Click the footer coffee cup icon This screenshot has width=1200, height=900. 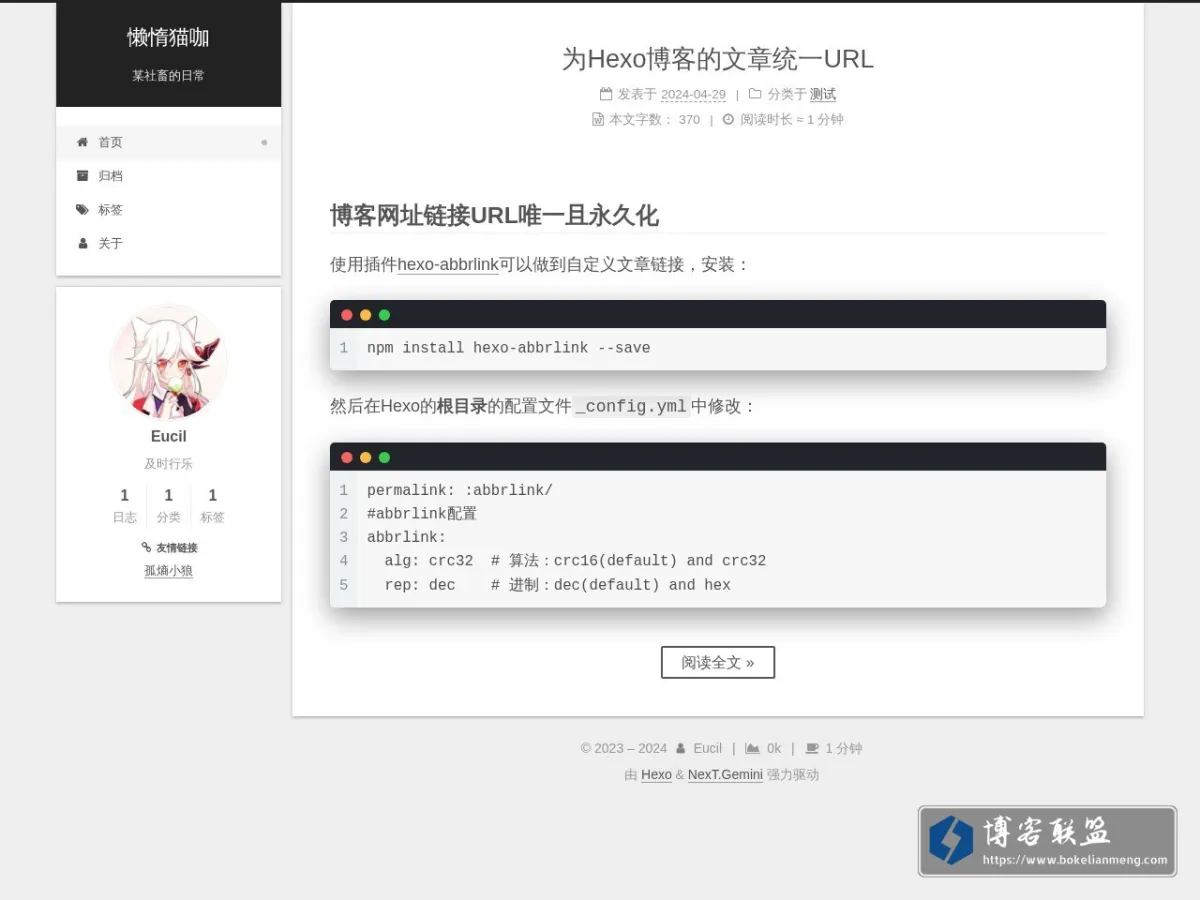[x=812, y=748]
